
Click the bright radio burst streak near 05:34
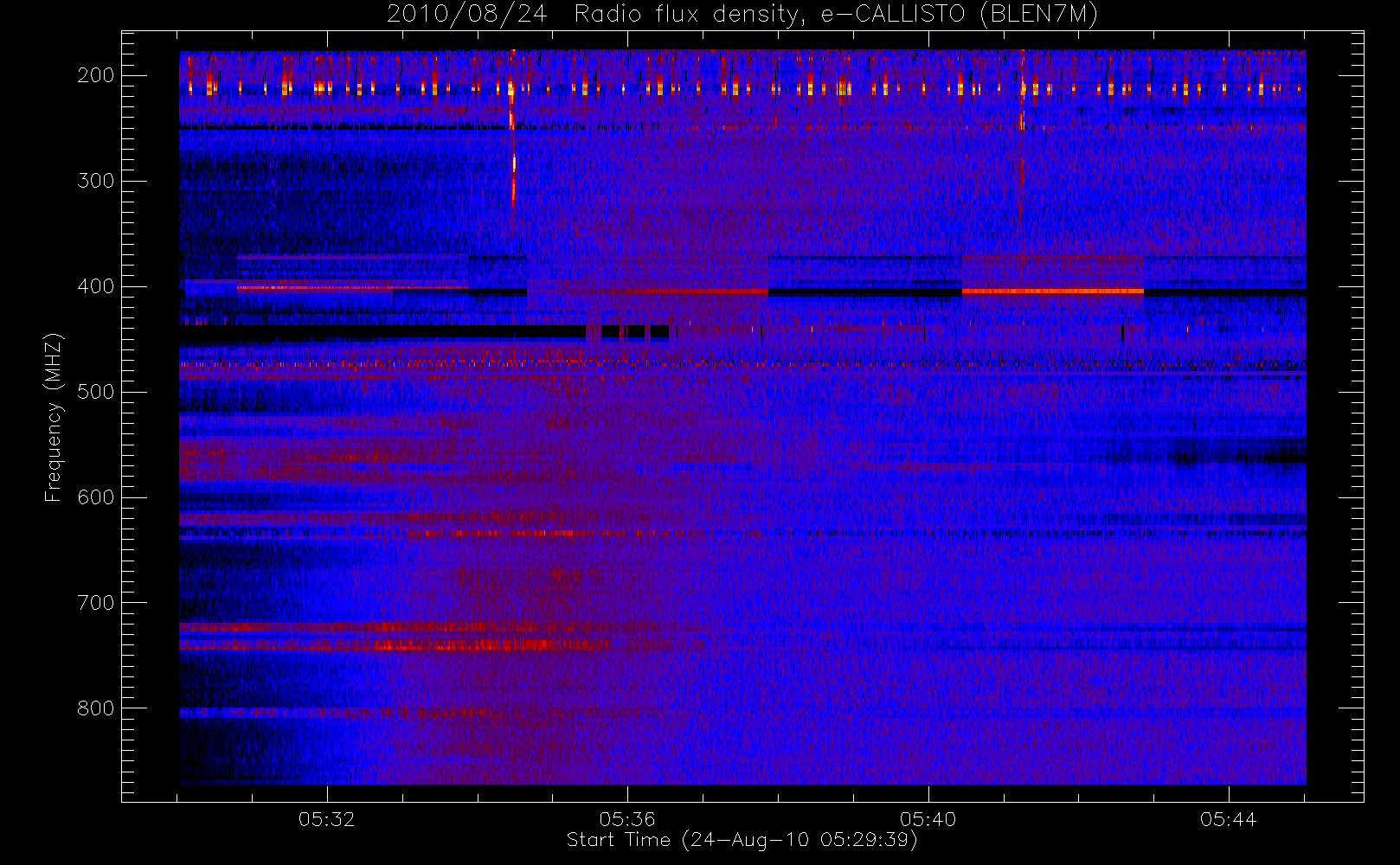513,130
